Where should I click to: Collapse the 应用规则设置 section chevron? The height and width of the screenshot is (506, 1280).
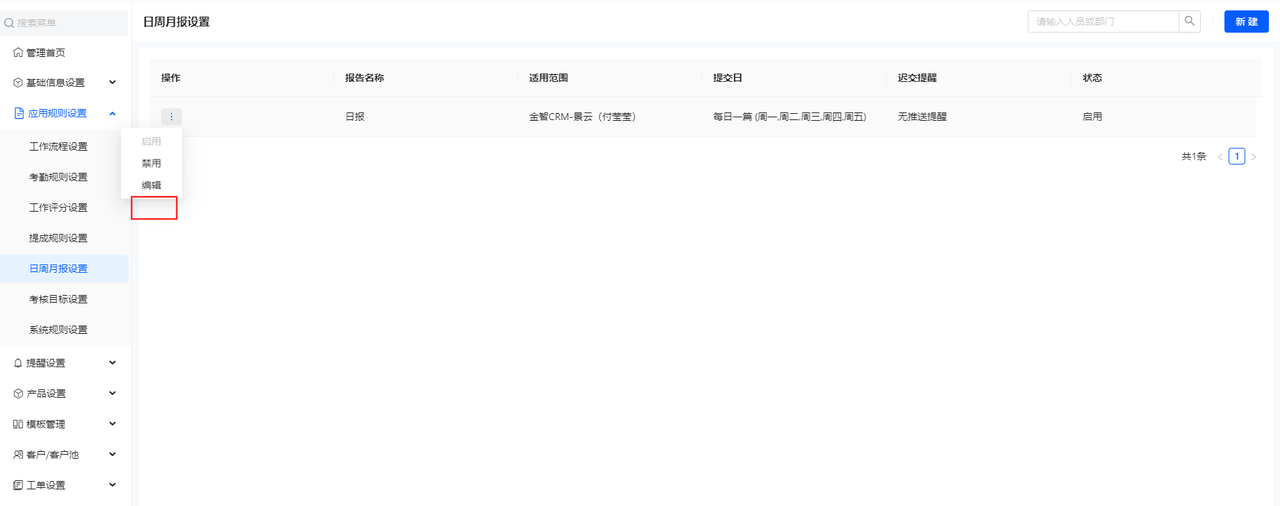[112, 114]
